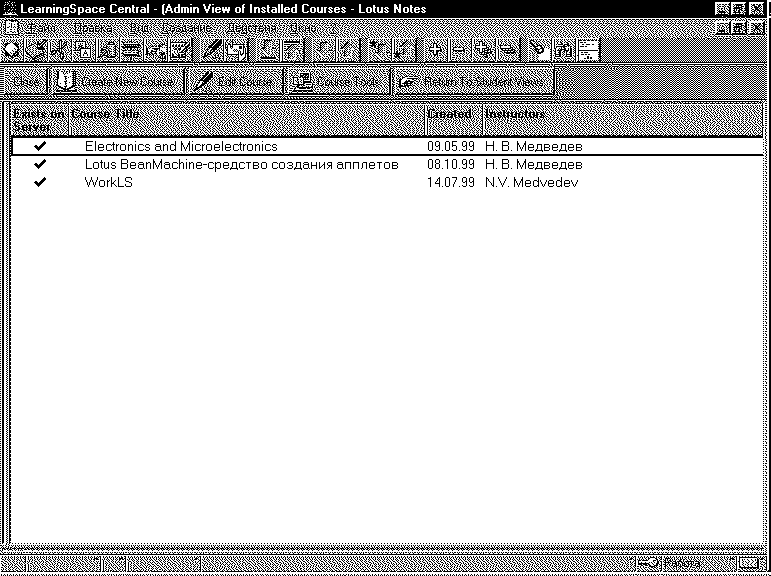This screenshot has height=576, width=771.
Task: Click the key icon in the status bar
Action: 648,564
